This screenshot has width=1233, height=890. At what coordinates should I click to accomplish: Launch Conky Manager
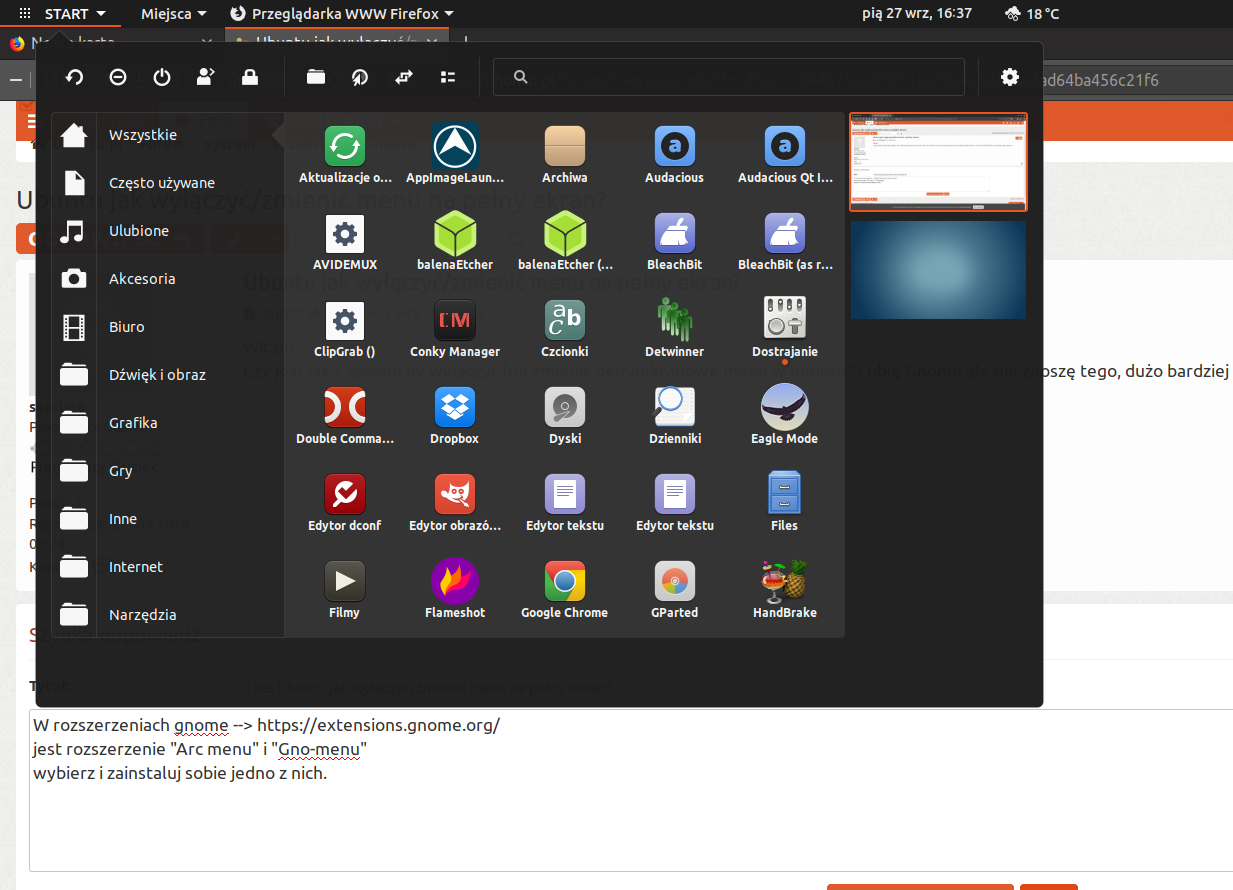pyautogui.click(x=455, y=328)
